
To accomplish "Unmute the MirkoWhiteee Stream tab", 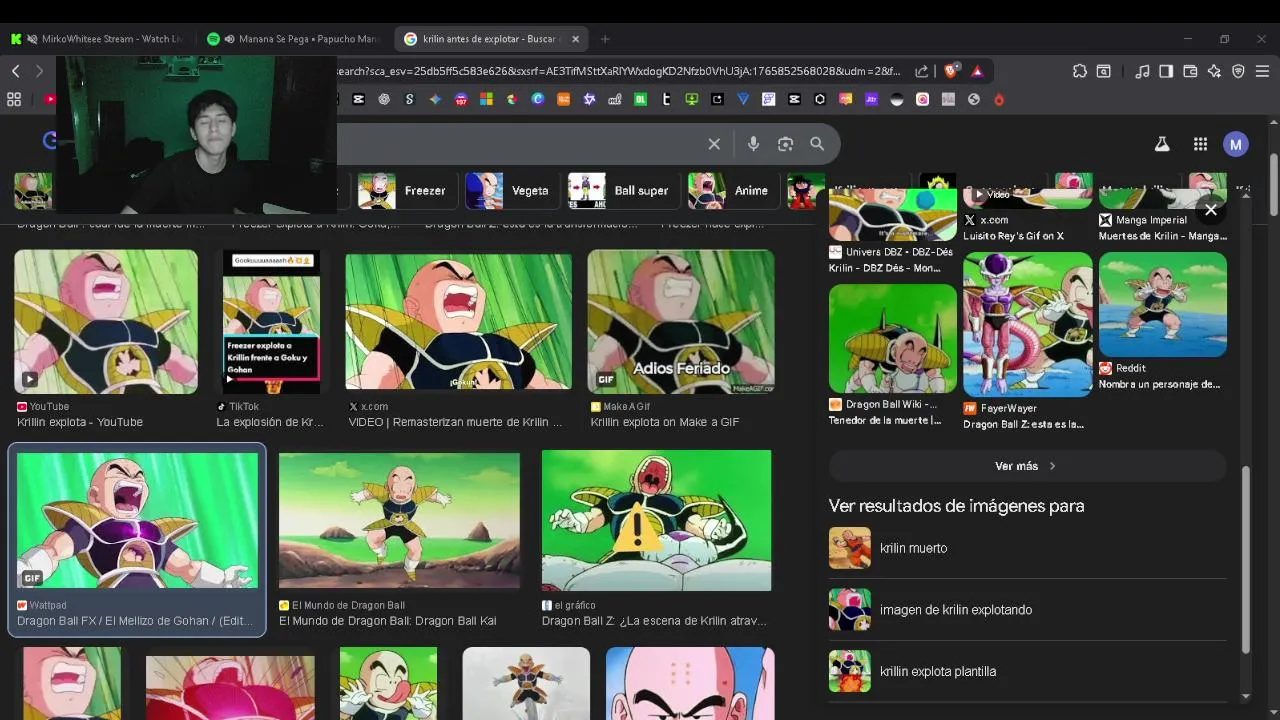I will (x=33, y=39).
